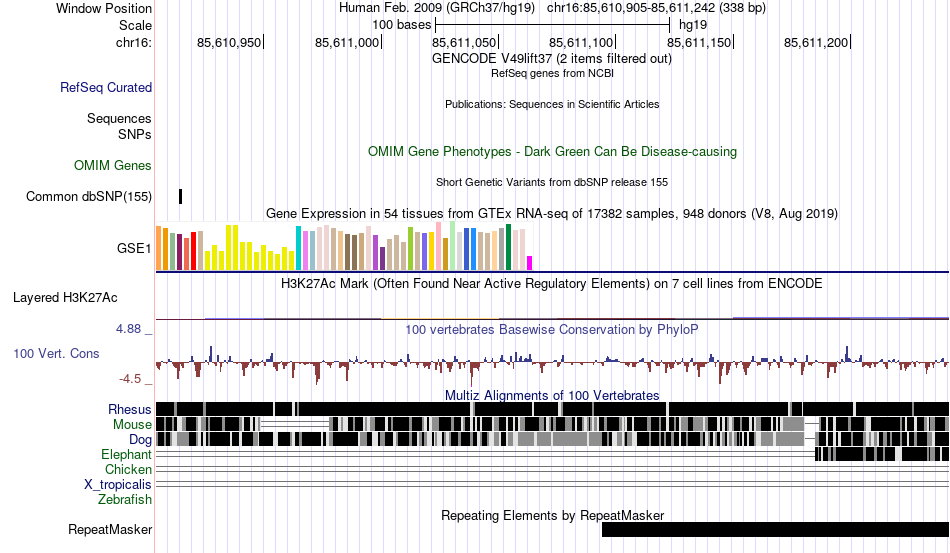950x553 pixels.
Task: Click the RepeatMasker black repeat element block
Action: pos(776,529)
